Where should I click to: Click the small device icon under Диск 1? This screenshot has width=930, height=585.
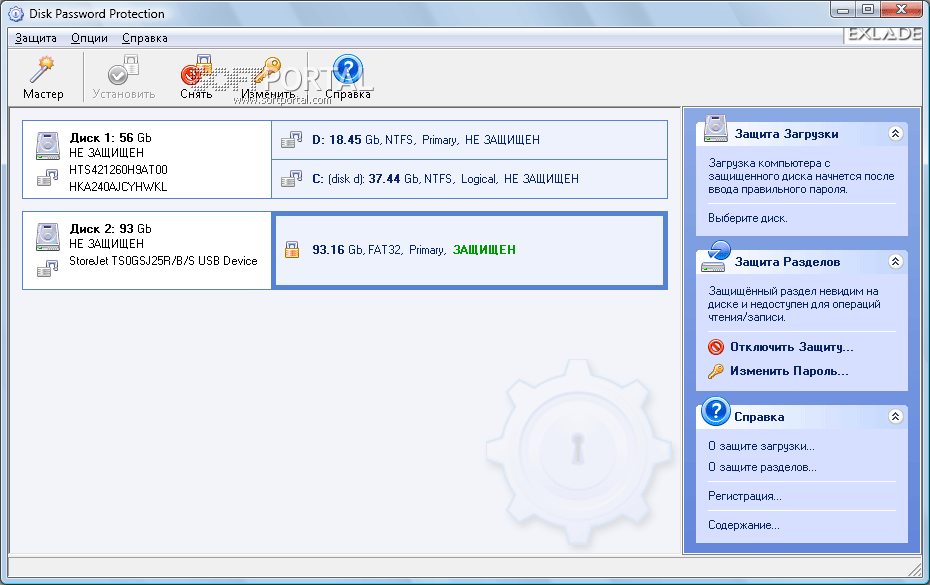47,177
